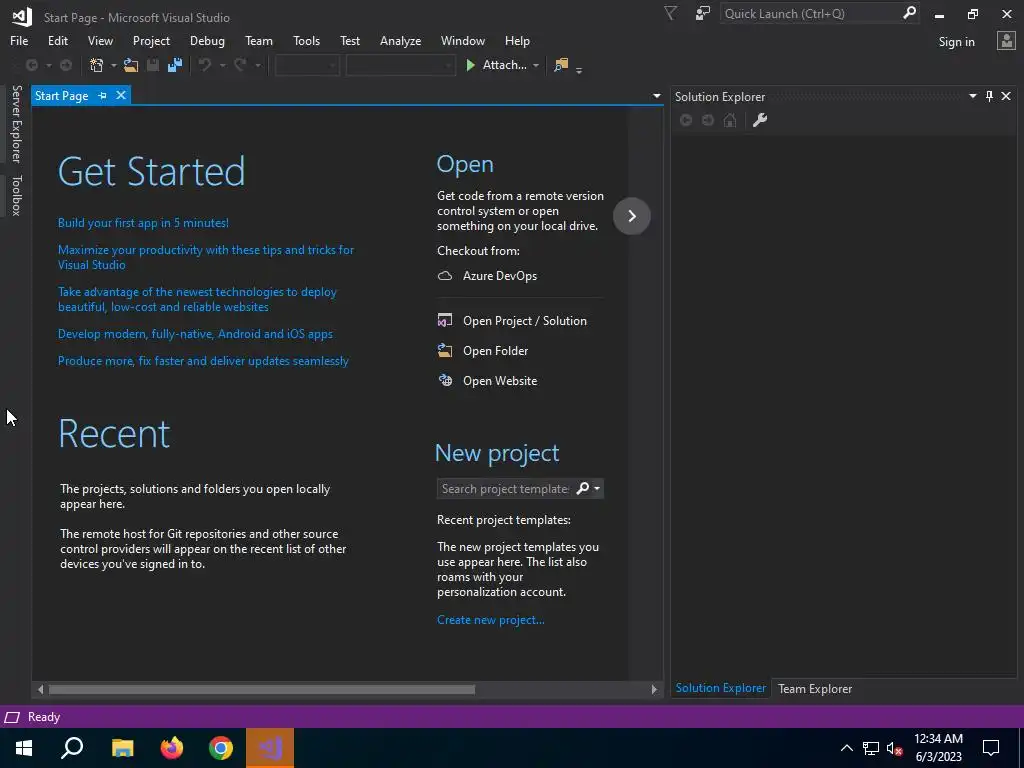Click the status bar Ready indicator icon
Viewport: 1024px width, 768px height.
(x=12, y=717)
